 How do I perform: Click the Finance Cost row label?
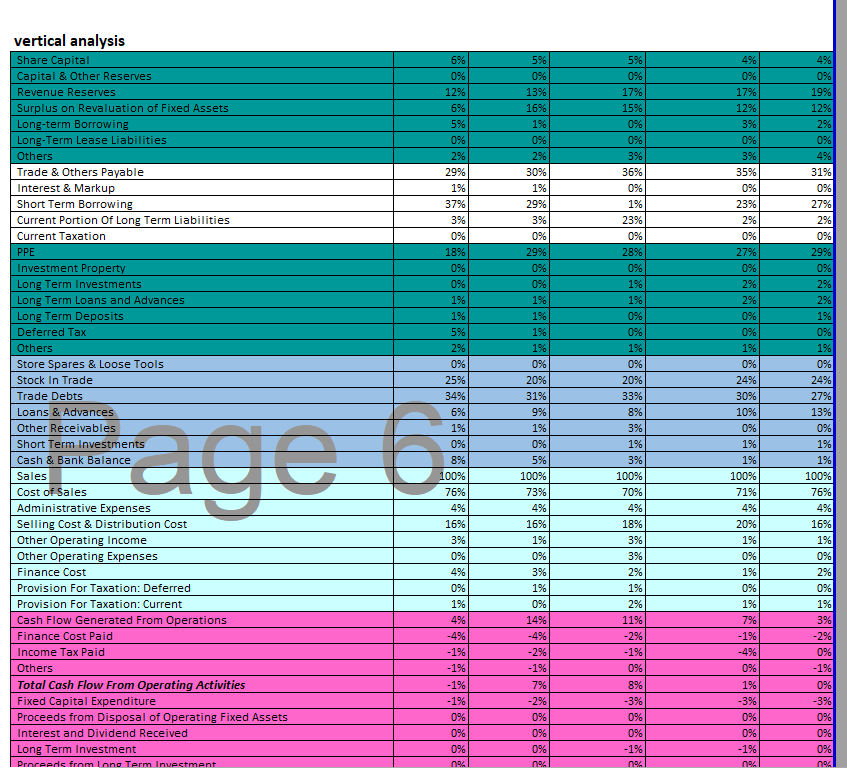47,572
